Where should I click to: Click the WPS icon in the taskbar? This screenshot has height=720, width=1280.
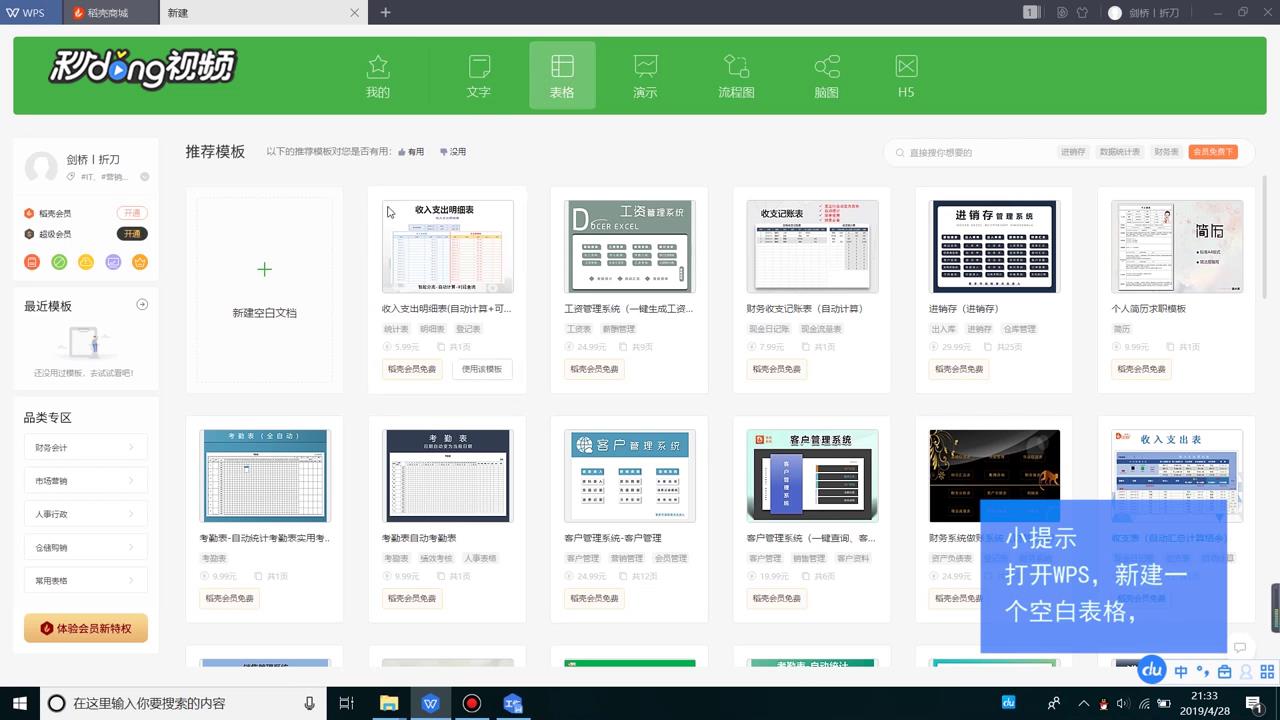coord(431,703)
